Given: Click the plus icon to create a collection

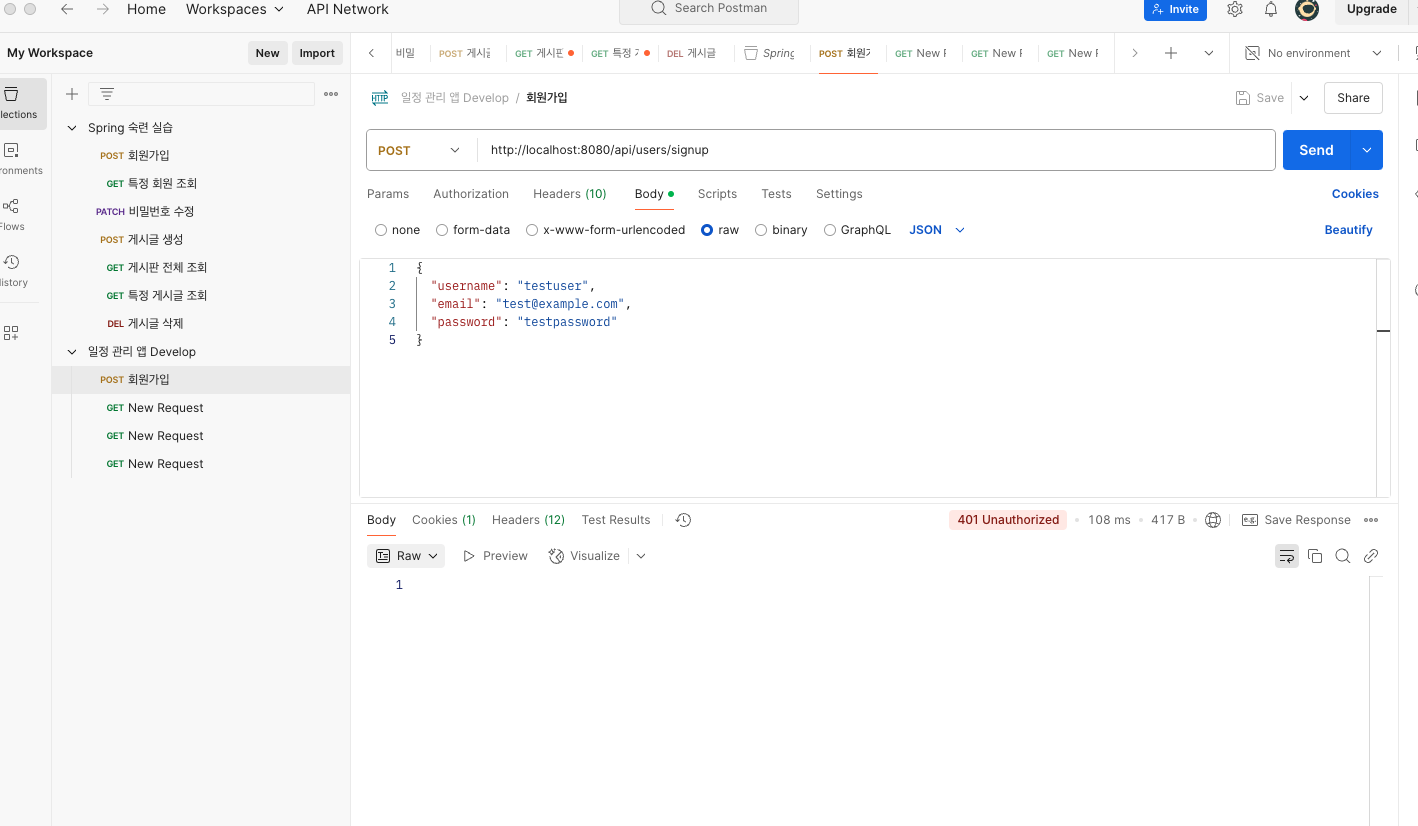Looking at the screenshot, I should click(72, 94).
